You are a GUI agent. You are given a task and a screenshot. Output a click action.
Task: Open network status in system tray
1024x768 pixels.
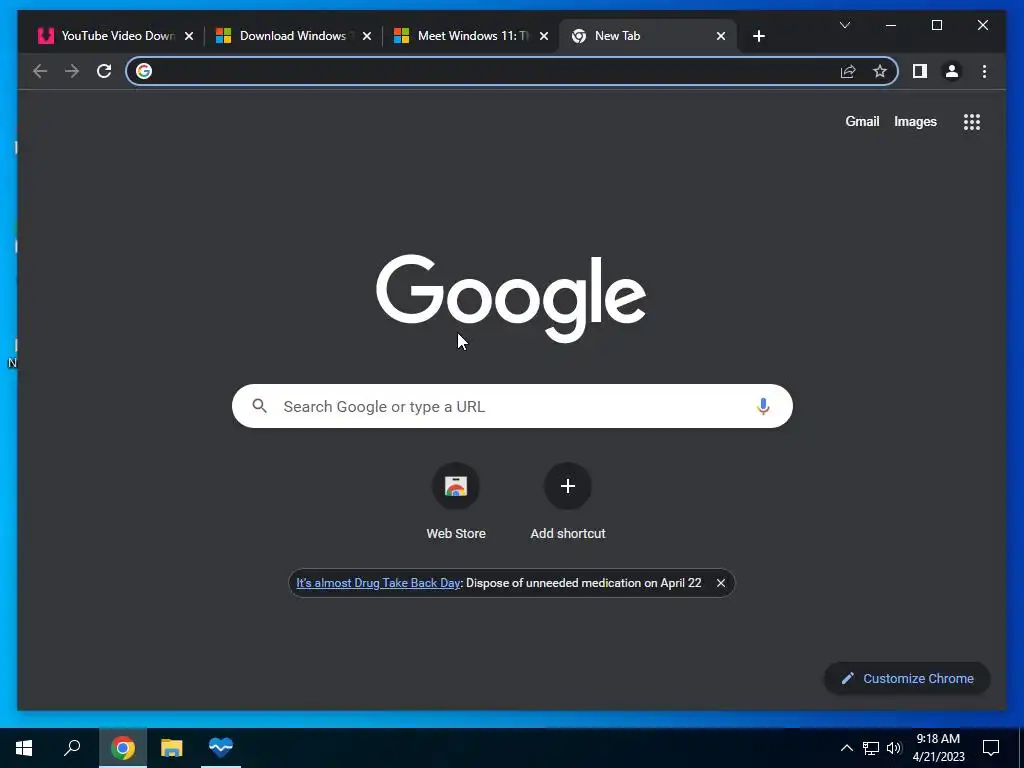871,748
